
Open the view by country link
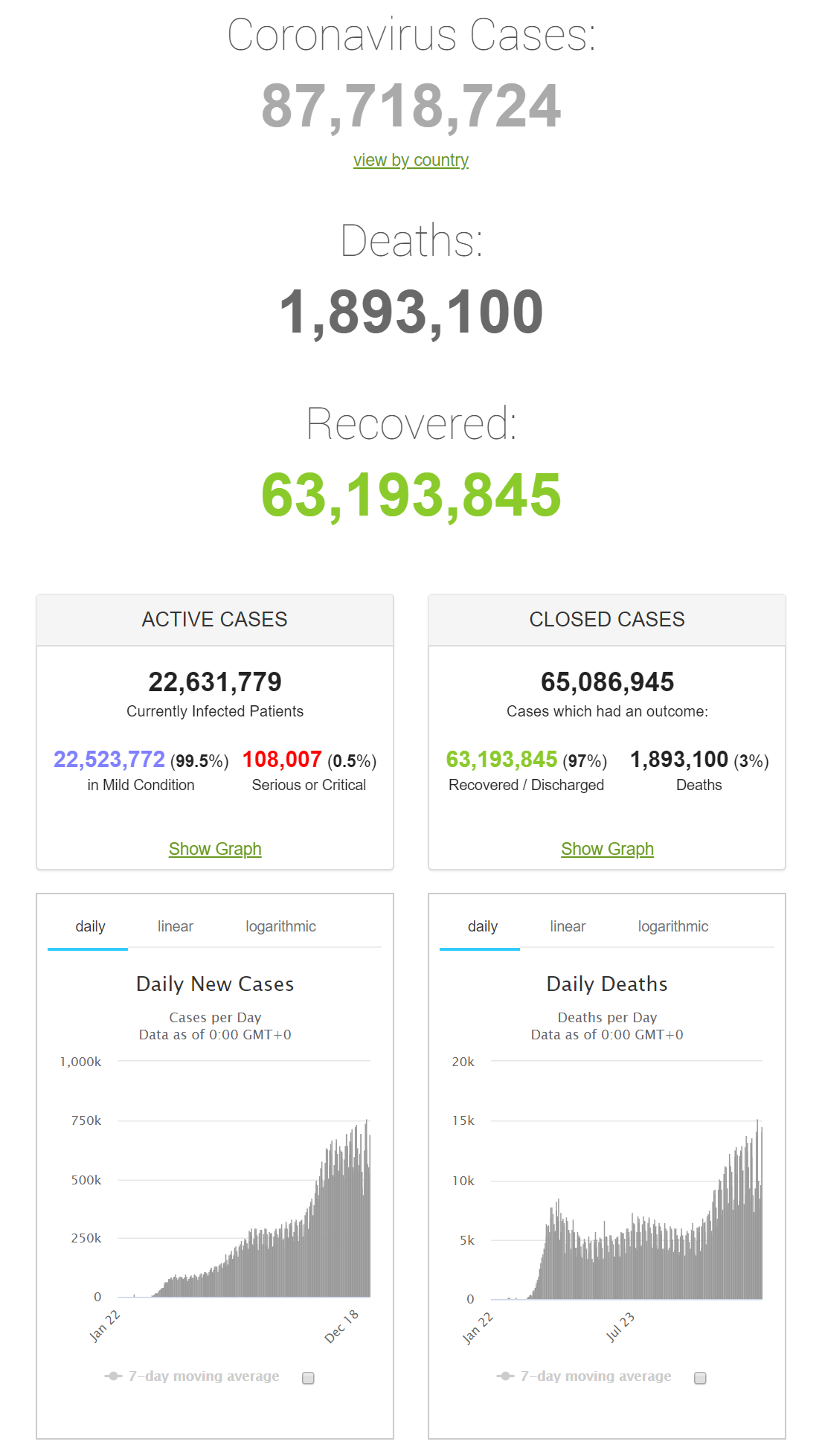click(411, 160)
